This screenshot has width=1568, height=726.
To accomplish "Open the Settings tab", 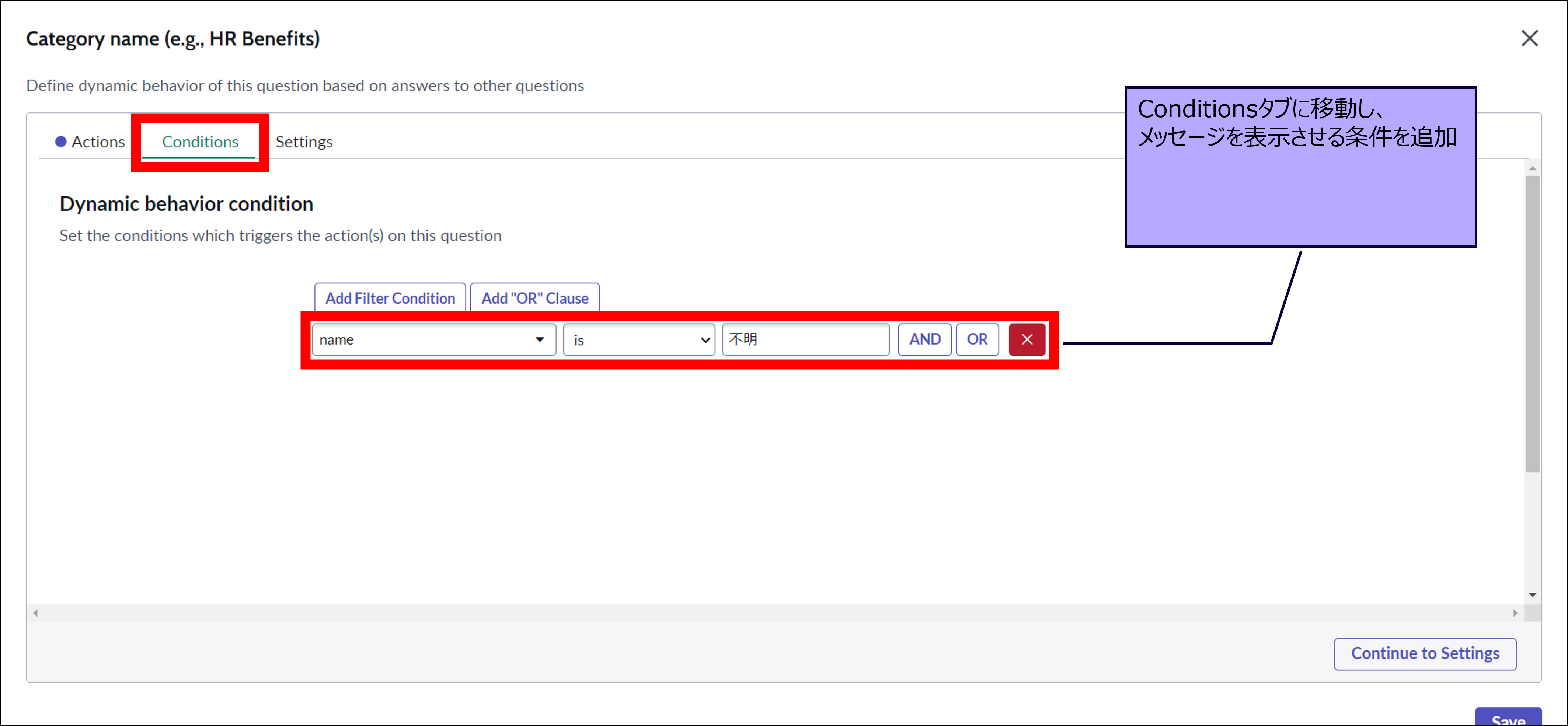I will click(304, 142).
